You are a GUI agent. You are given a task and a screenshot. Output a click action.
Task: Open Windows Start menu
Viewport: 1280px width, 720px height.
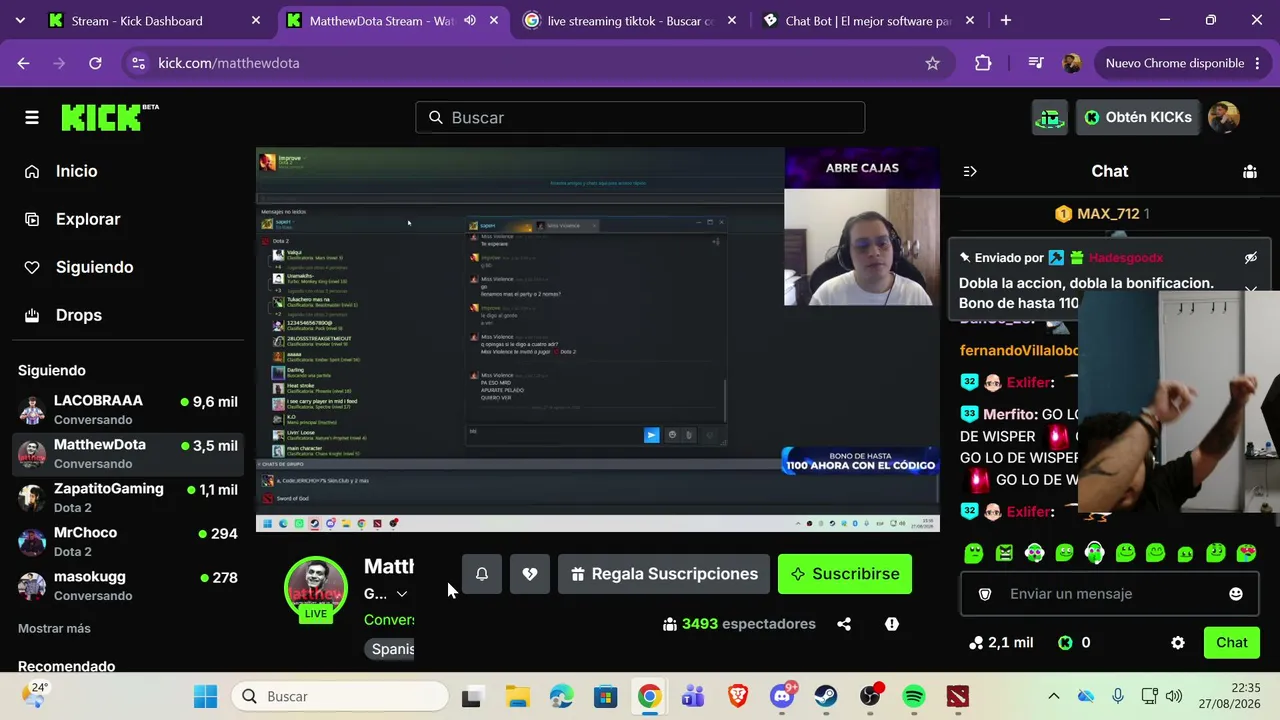(206, 697)
